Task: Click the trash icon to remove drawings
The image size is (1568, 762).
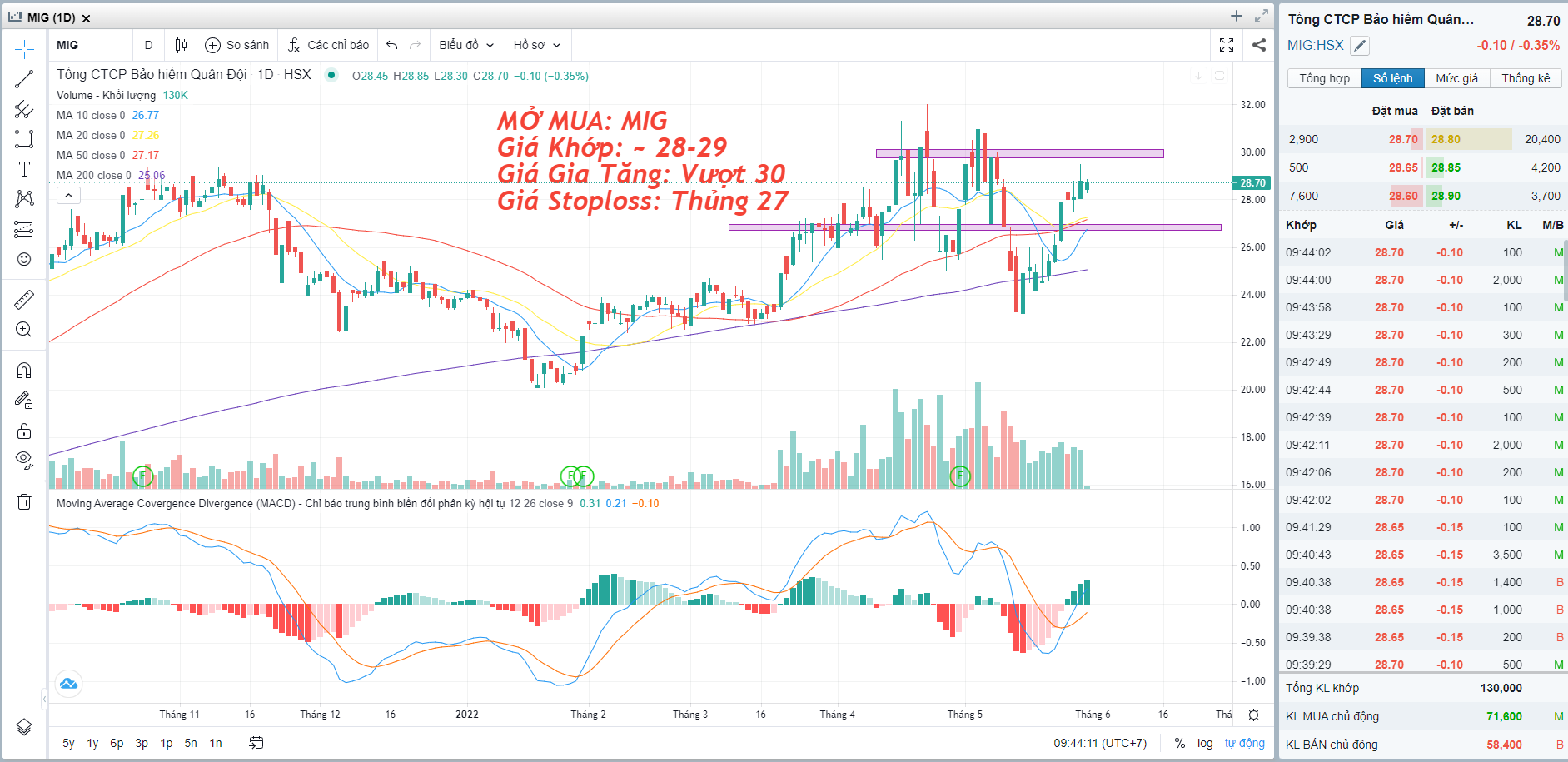Action: tap(24, 501)
